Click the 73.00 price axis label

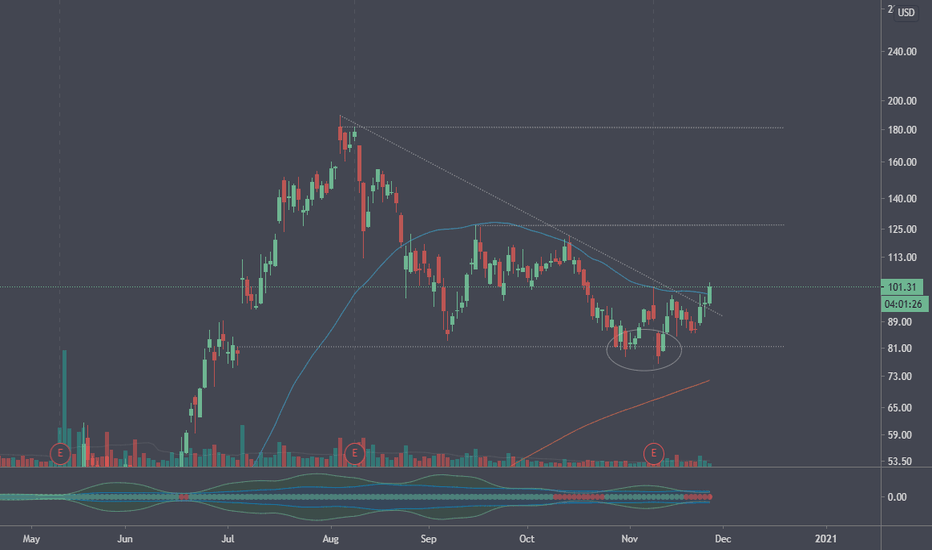(899, 376)
